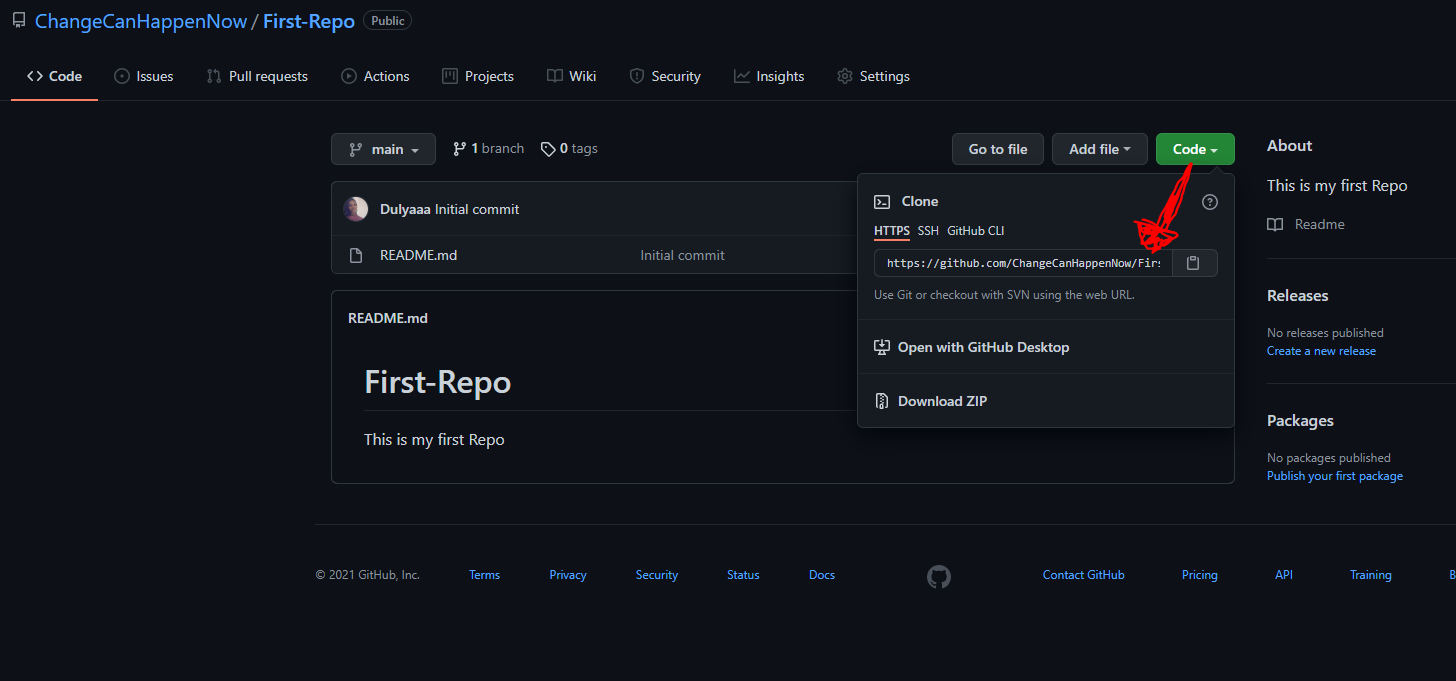This screenshot has width=1456, height=681.
Task: Copy the clone URL with clipboard icon
Action: (1194, 263)
